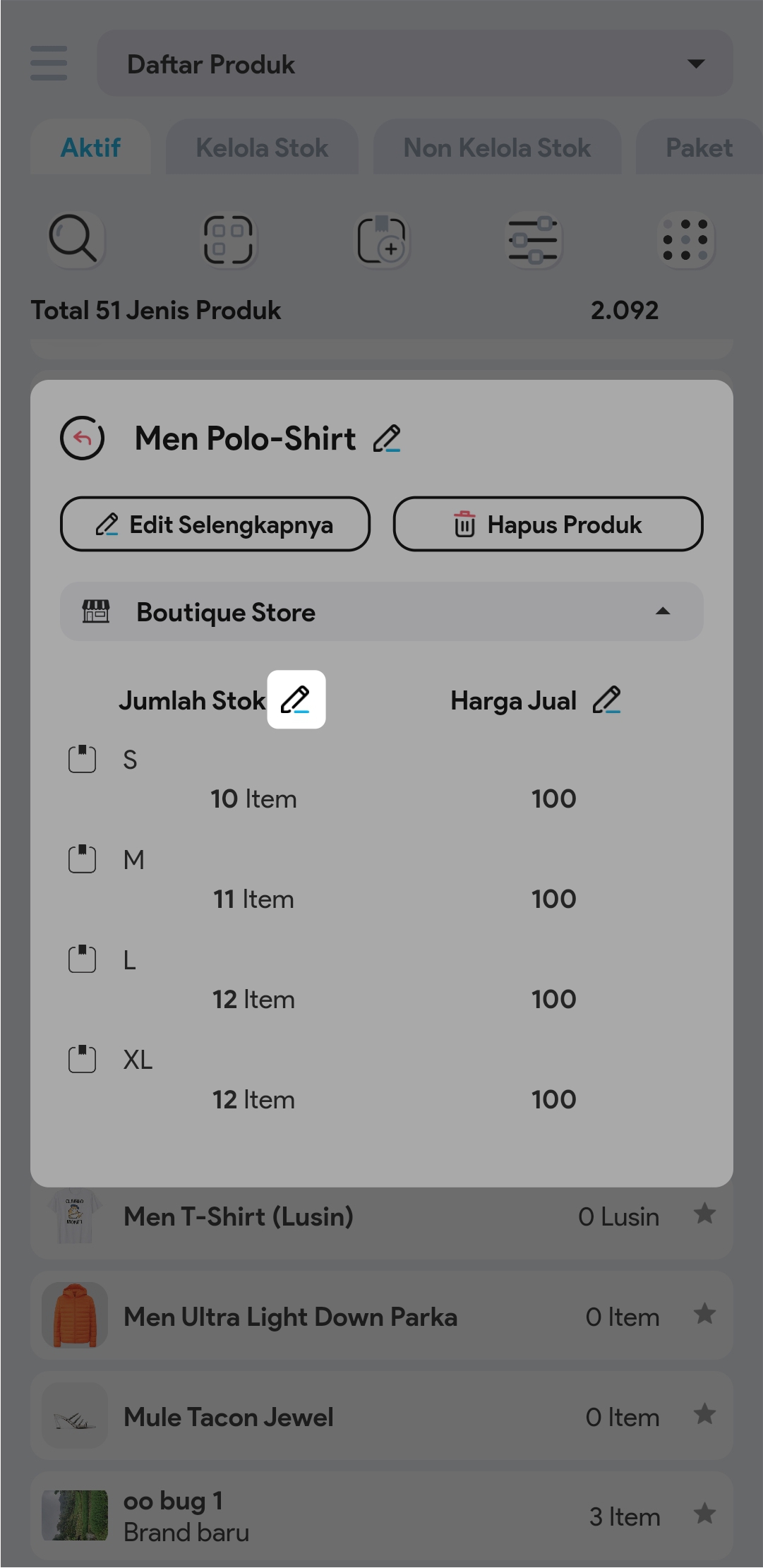The width and height of the screenshot is (763, 1568).
Task: Click the Edit Selengkapnya button
Action: pyautogui.click(x=215, y=525)
